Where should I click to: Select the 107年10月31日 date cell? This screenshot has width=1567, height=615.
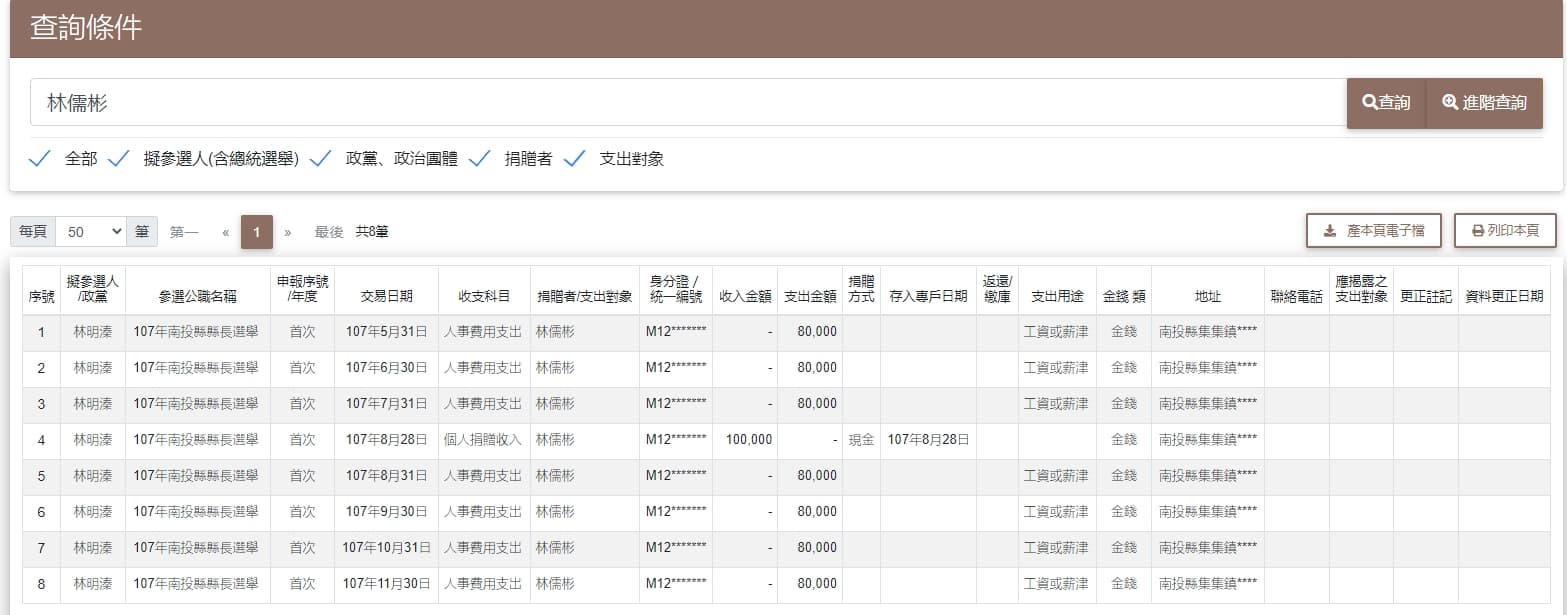[387, 548]
